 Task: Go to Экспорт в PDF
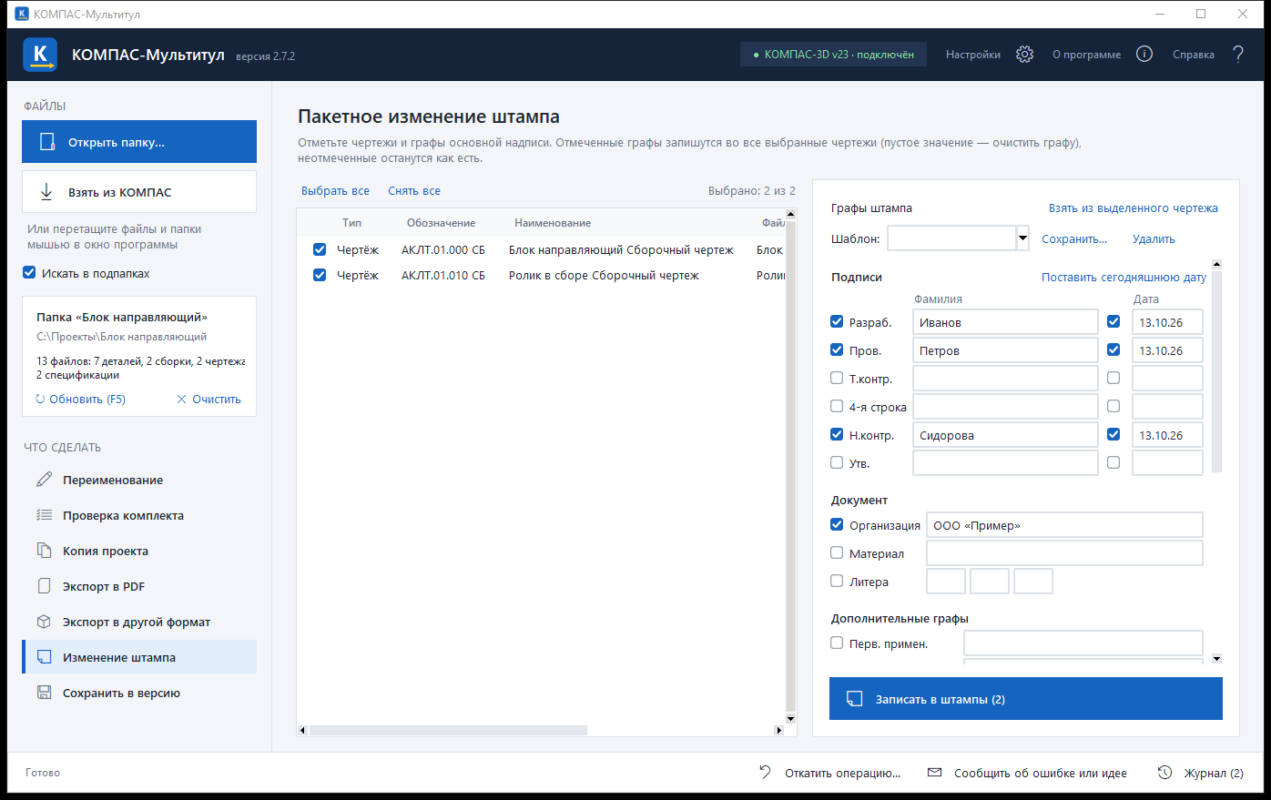pyautogui.click(x=139, y=586)
